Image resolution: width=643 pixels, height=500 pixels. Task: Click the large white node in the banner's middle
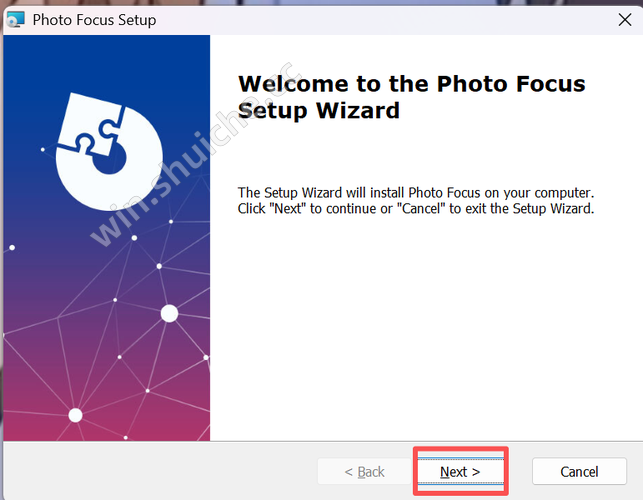point(169,313)
